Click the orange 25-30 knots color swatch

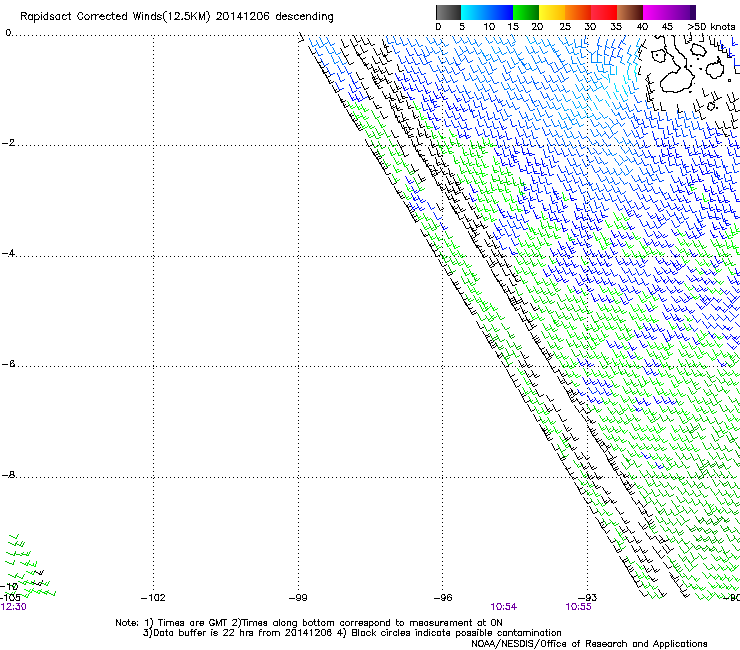(578, 12)
